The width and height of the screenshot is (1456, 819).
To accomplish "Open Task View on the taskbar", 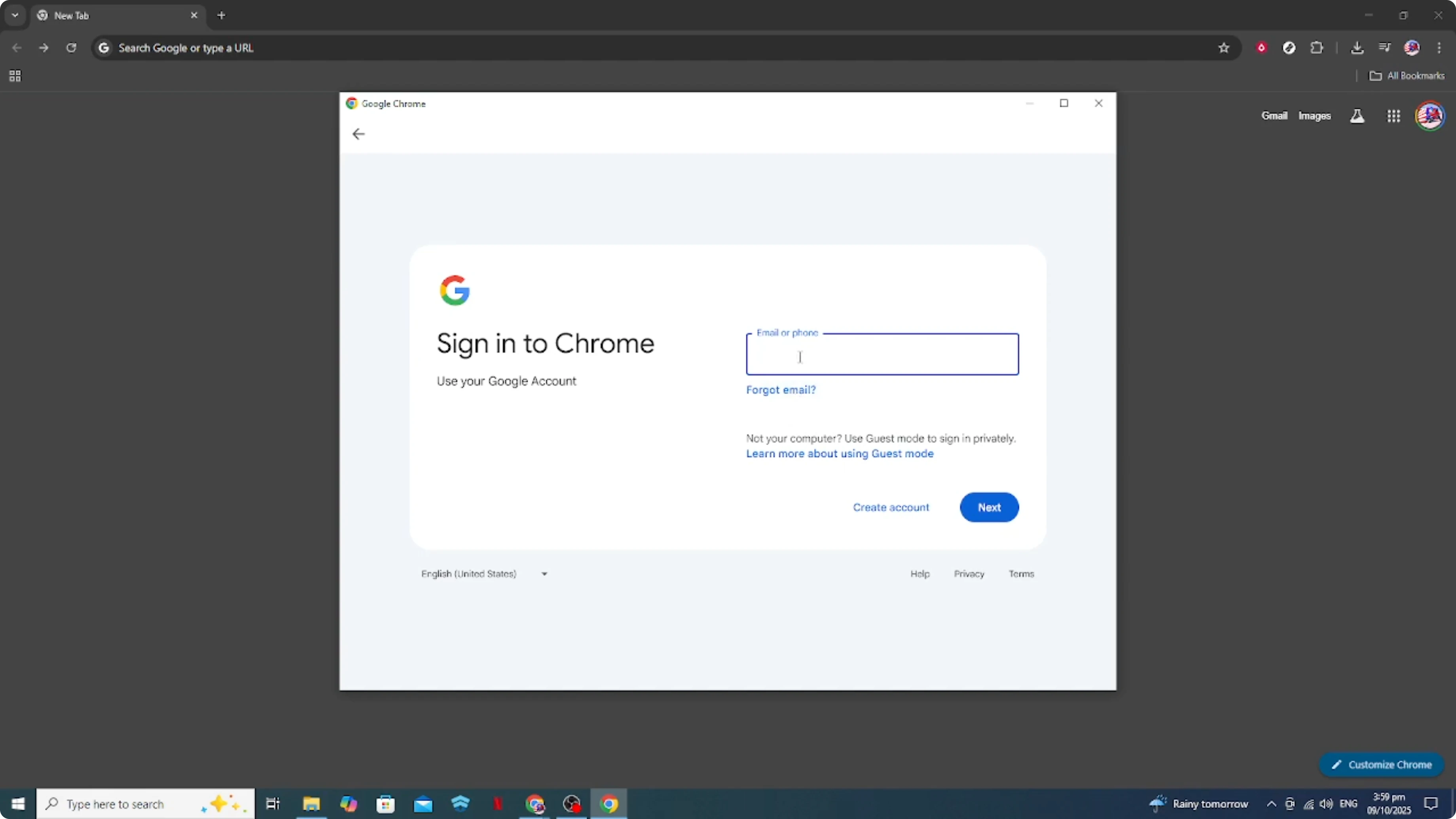I will click(x=273, y=804).
